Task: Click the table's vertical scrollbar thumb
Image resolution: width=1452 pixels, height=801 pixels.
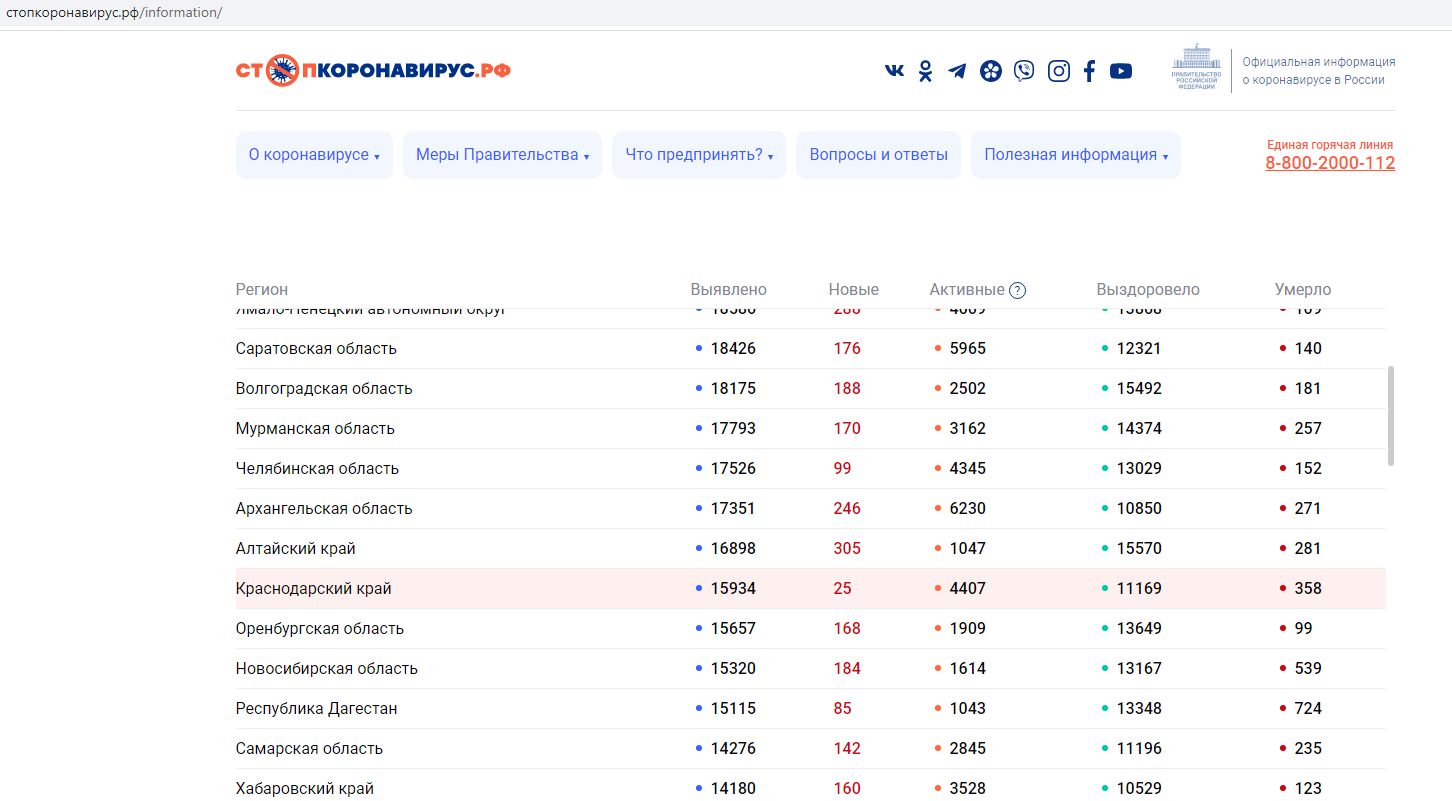Action: click(x=1391, y=415)
